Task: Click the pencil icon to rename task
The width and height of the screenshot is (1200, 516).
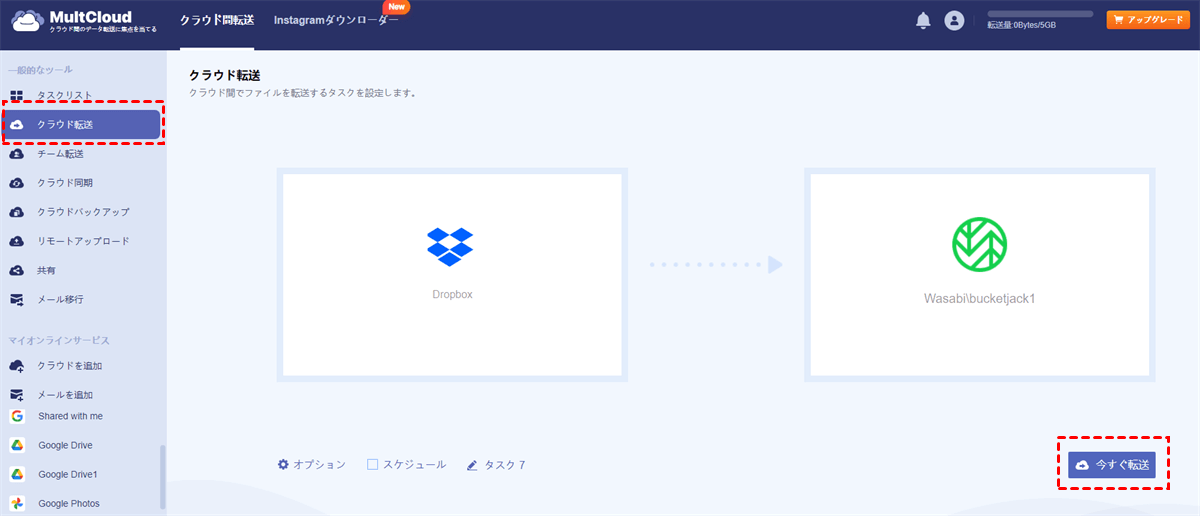Action: point(472,465)
